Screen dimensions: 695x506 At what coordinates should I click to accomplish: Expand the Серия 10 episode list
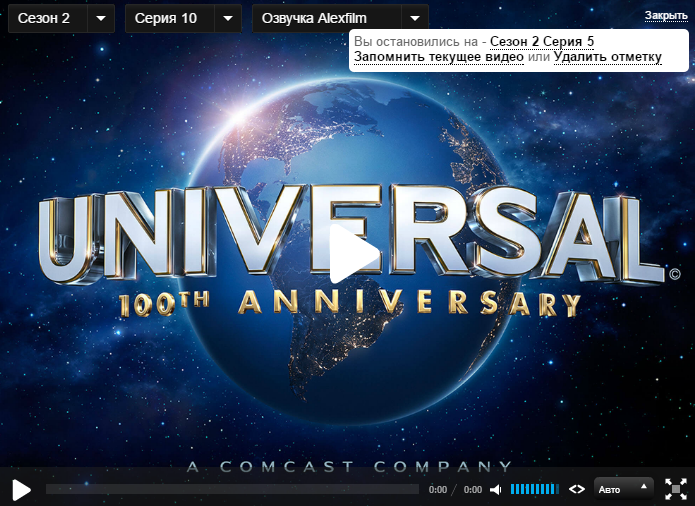tap(184, 19)
